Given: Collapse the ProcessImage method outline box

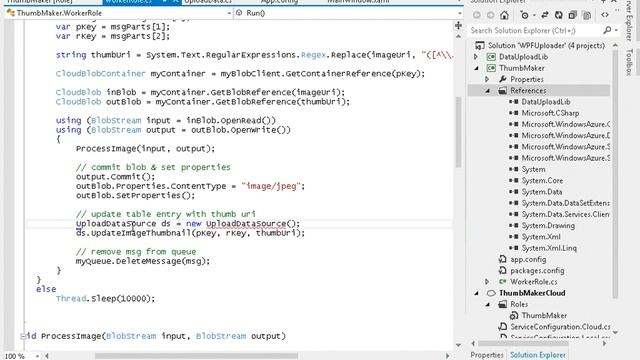Looking at the screenshot, I should 23,336.
